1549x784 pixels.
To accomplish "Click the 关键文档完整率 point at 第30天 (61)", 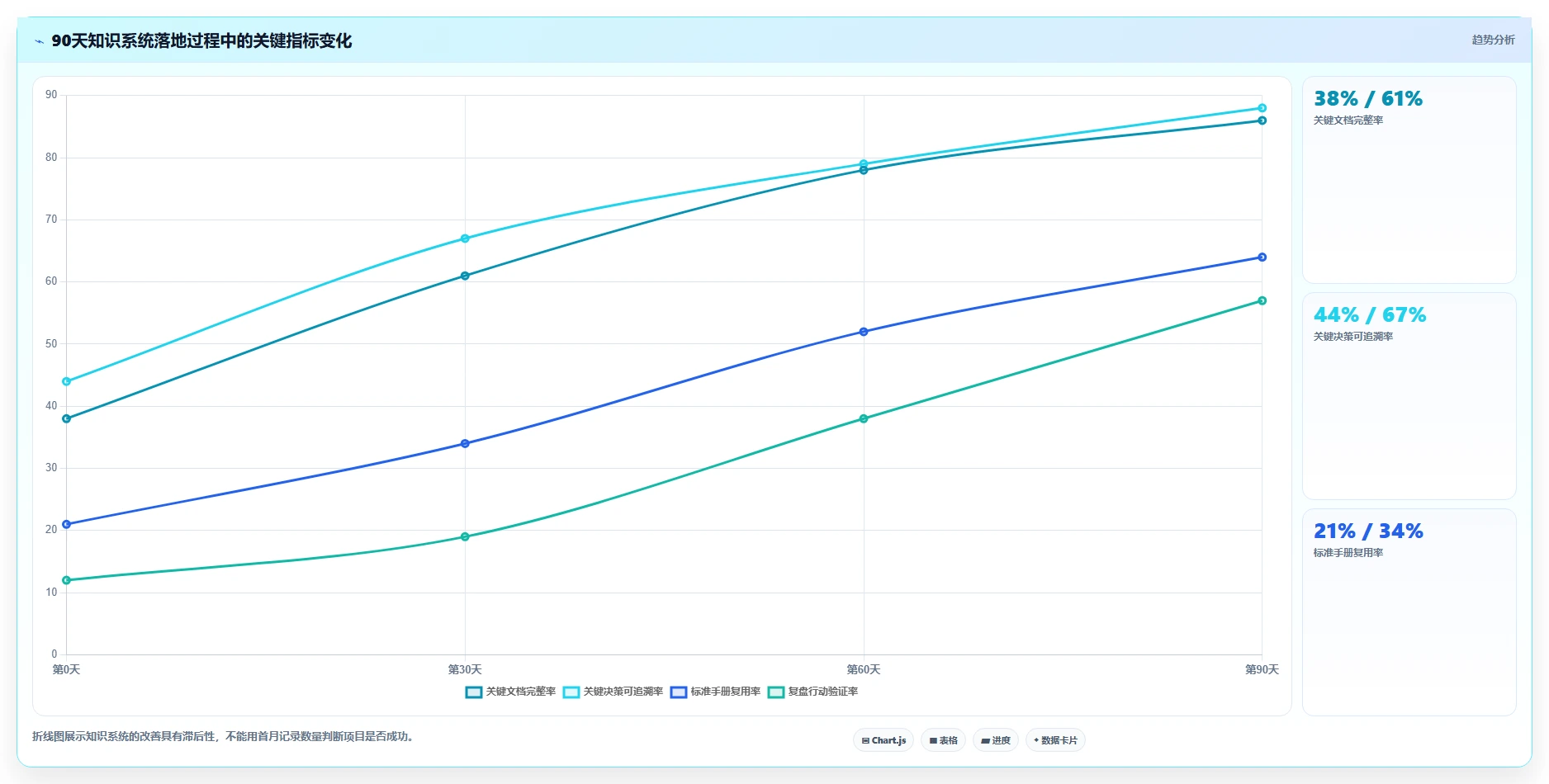I will 465,276.
